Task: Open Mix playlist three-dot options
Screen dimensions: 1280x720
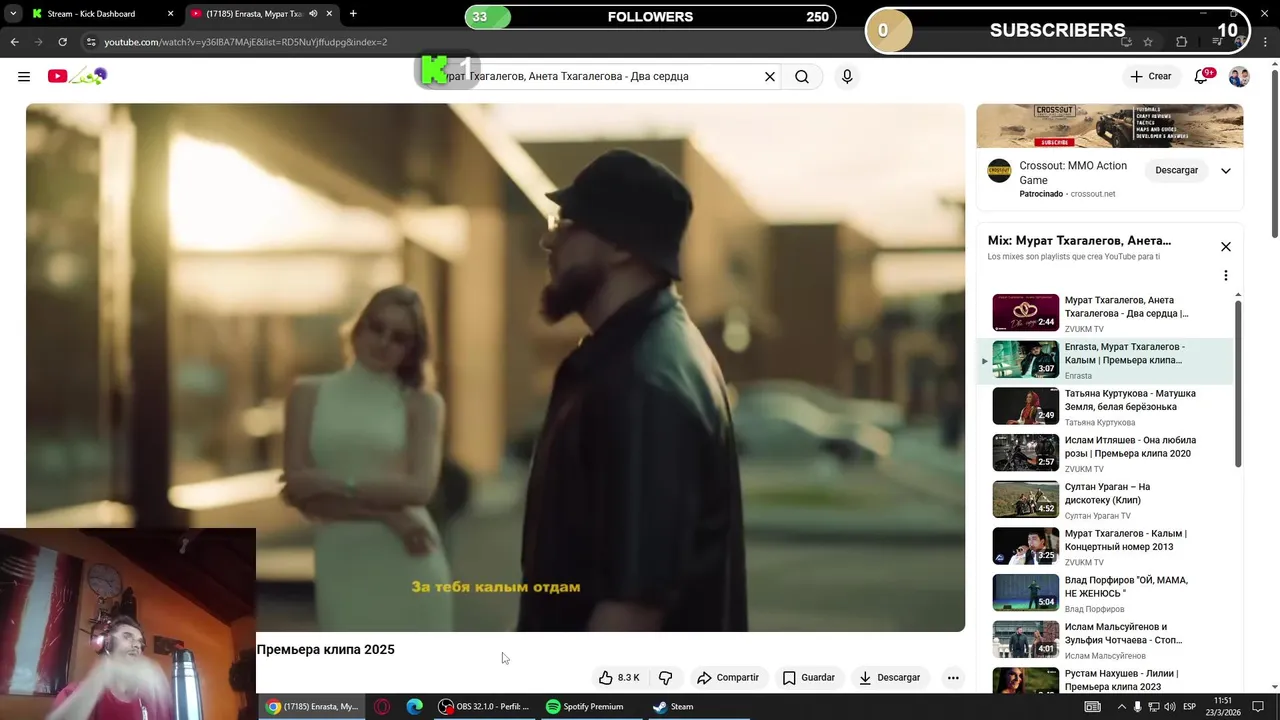Action: (x=1226, y=276)
